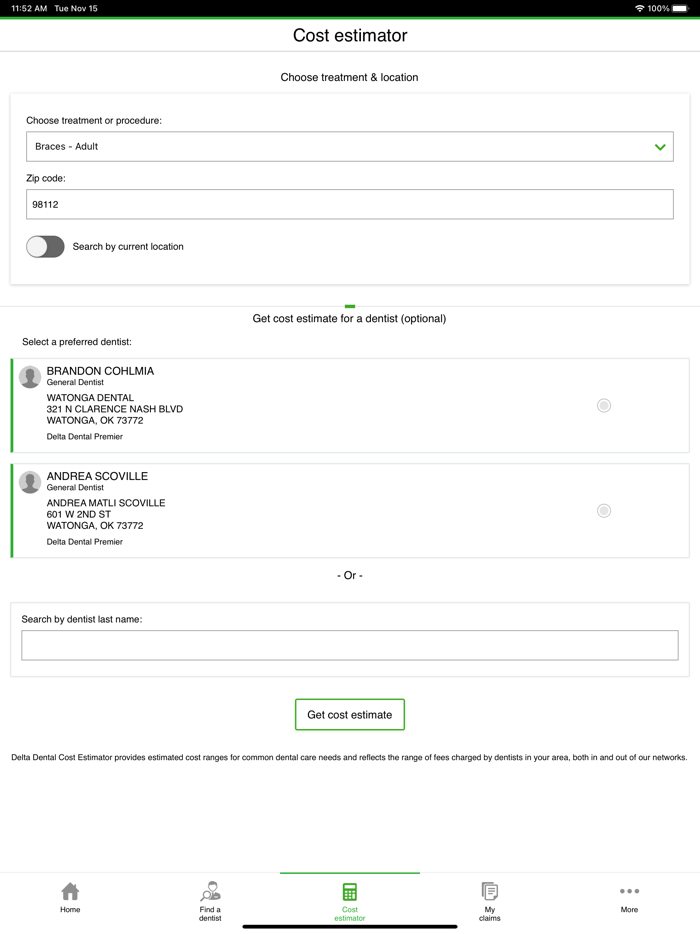The width and height of the screenshot is (700, 934).
Task: Tap the Cost estimator calculator icon
Action: pyautogui.click(x=350, y=891)
